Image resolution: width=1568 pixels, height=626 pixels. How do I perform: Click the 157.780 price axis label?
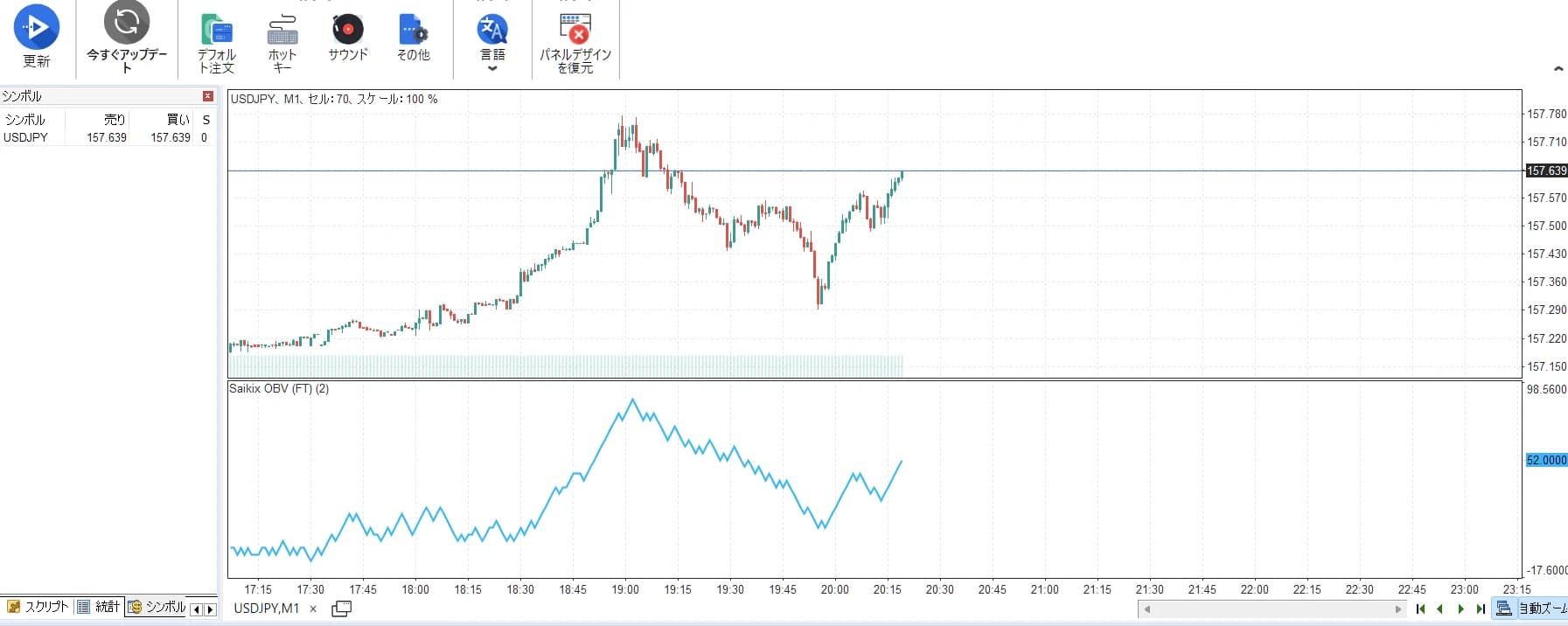point(1546,114)
